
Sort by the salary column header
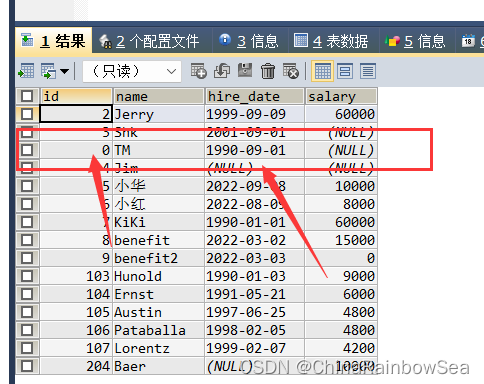[x=341, y=96]
